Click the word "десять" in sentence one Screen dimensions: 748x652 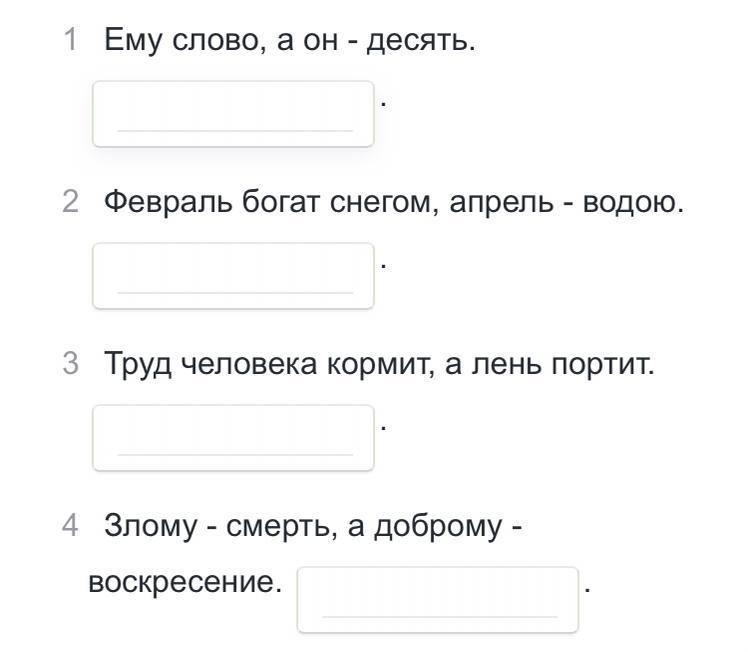(x=417, y=40)
